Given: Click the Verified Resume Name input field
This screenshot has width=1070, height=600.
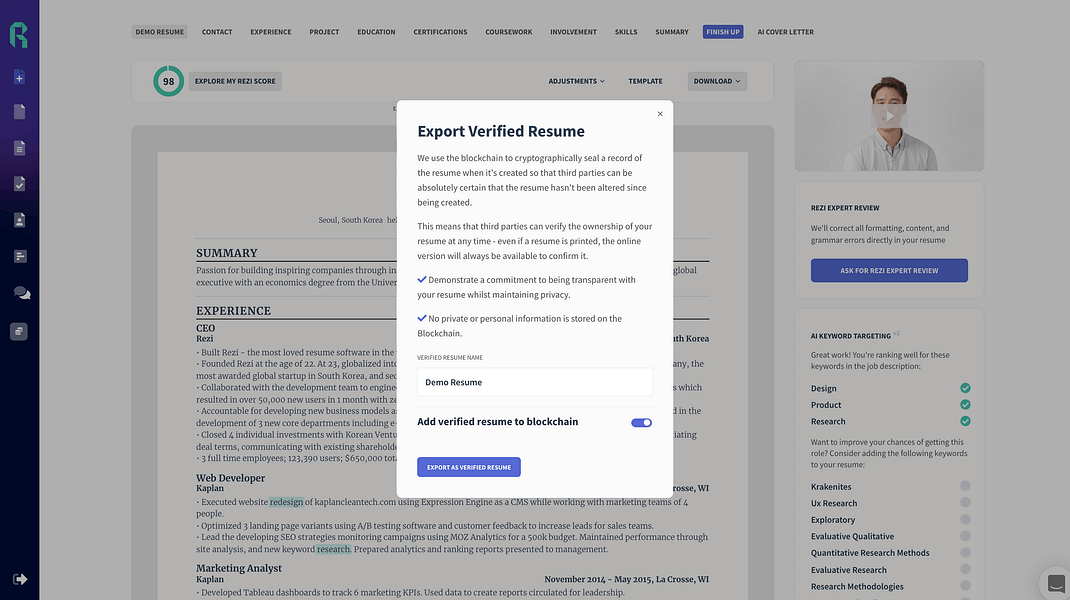Looking at the screenshot, I should click(x=534, y=382).
